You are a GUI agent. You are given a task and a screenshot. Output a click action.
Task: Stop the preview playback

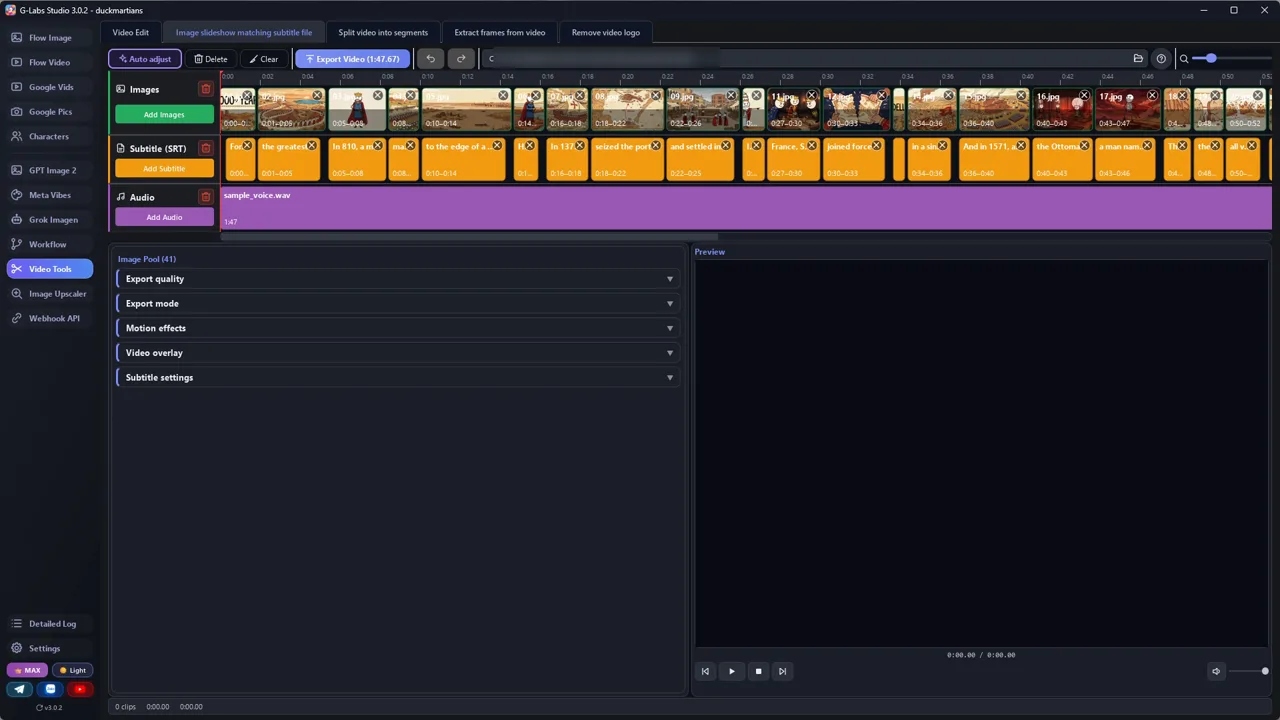coord(758,671)
